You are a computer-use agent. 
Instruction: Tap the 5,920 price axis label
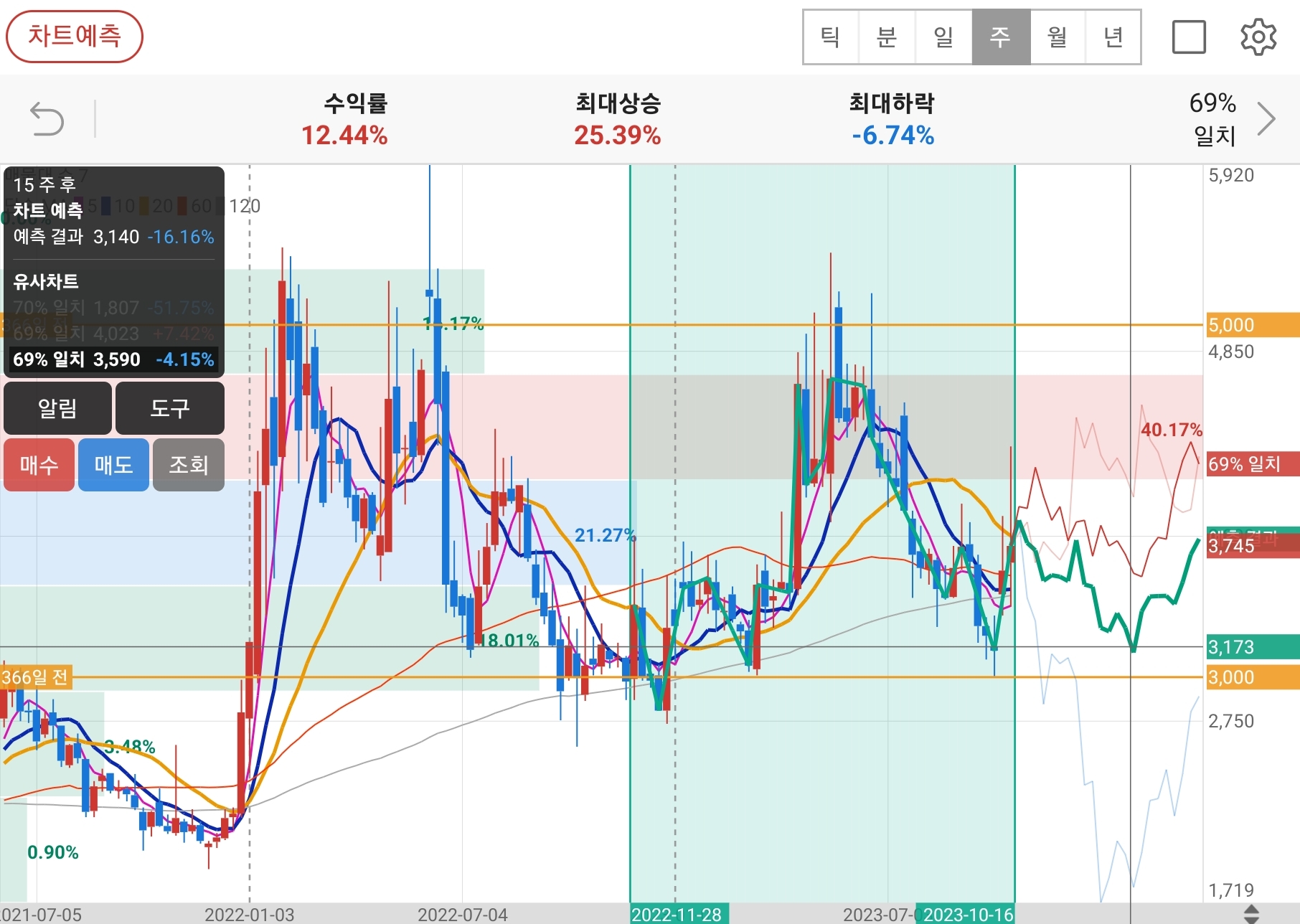click(1231, 175)
